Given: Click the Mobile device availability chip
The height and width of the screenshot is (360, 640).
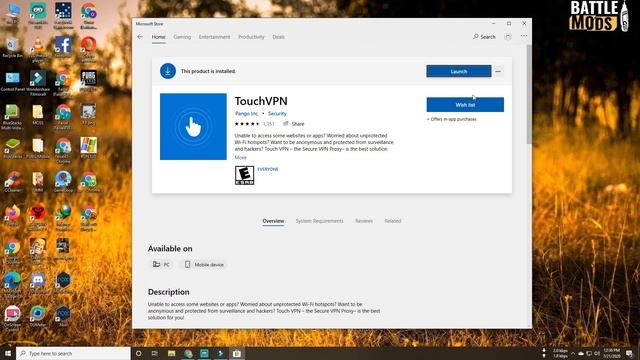Looking at the screenshot, I should tap(204, 264).
